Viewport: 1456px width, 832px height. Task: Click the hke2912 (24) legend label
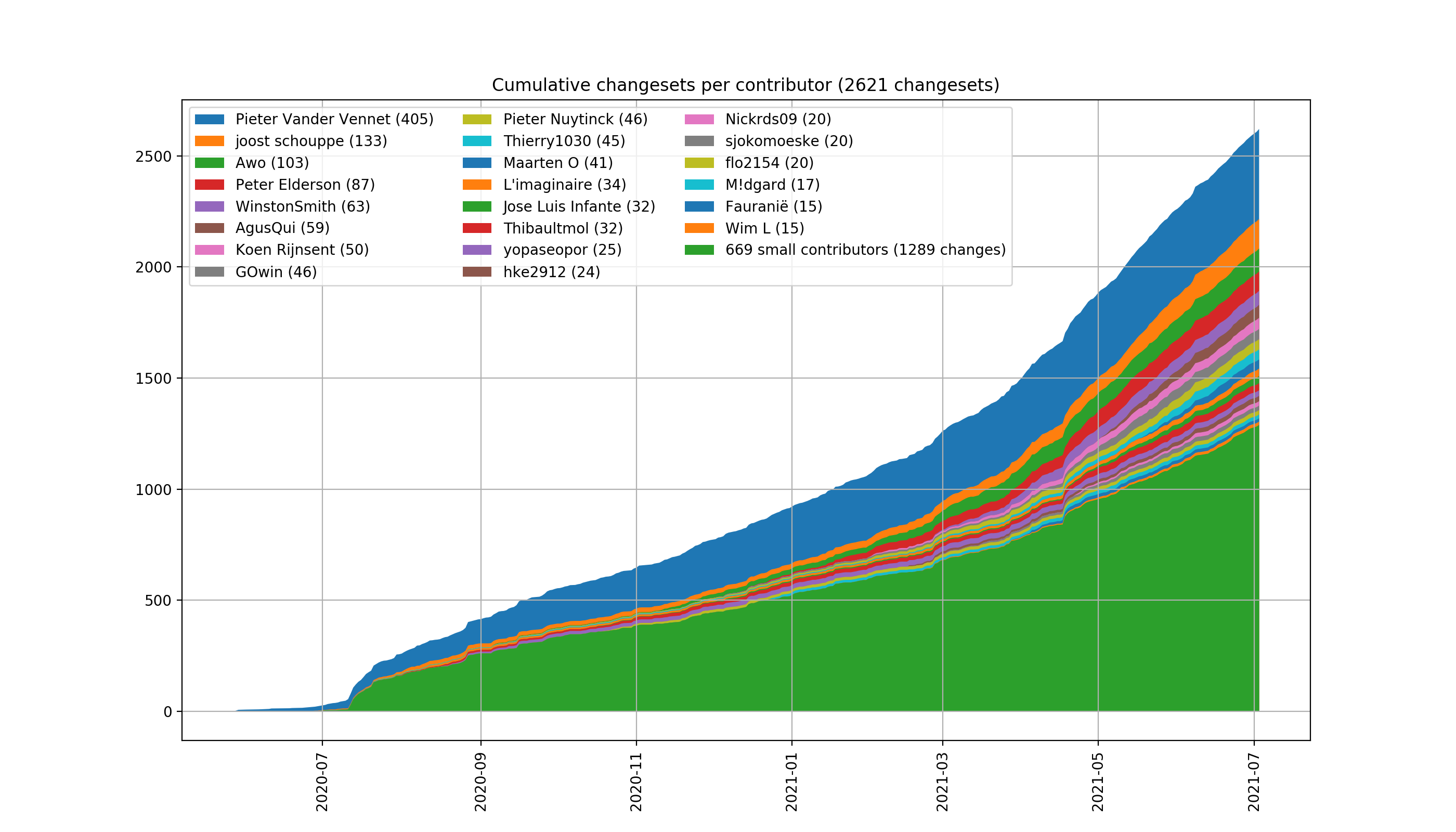[551, 272]
